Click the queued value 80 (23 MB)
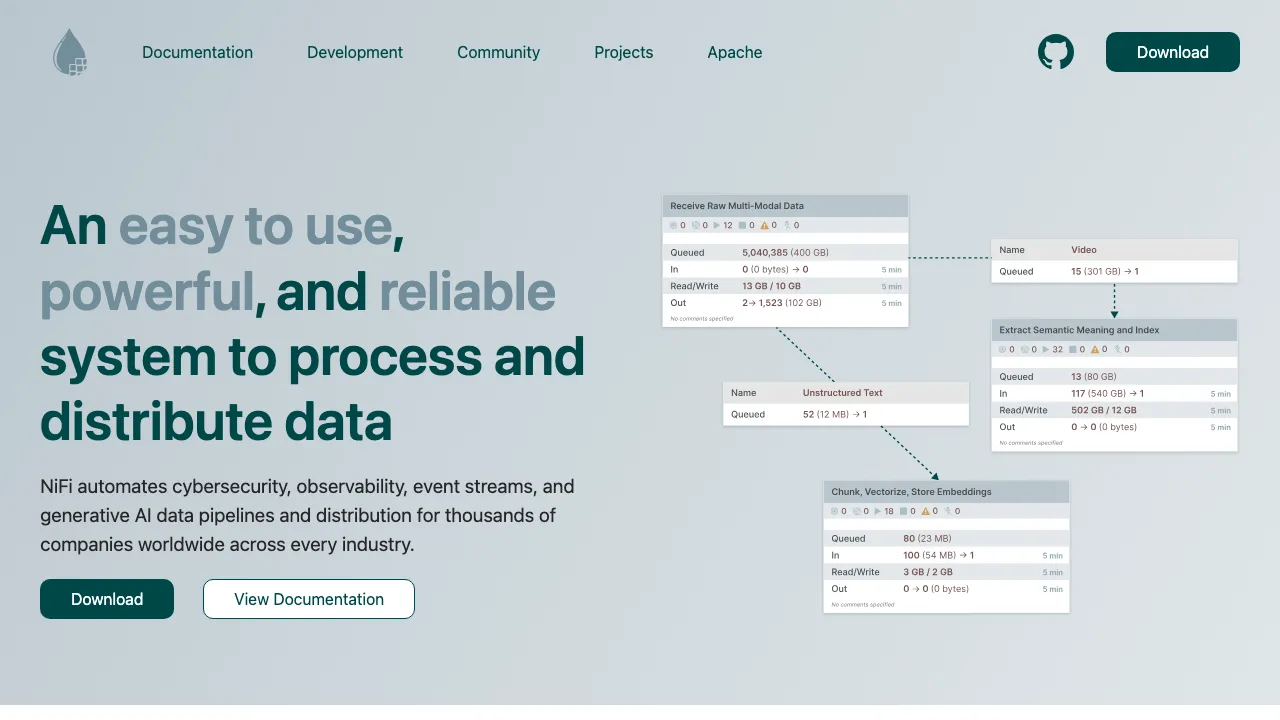Image resolution: width=1280 pixels, height=720 pixels. pos(927,538)
